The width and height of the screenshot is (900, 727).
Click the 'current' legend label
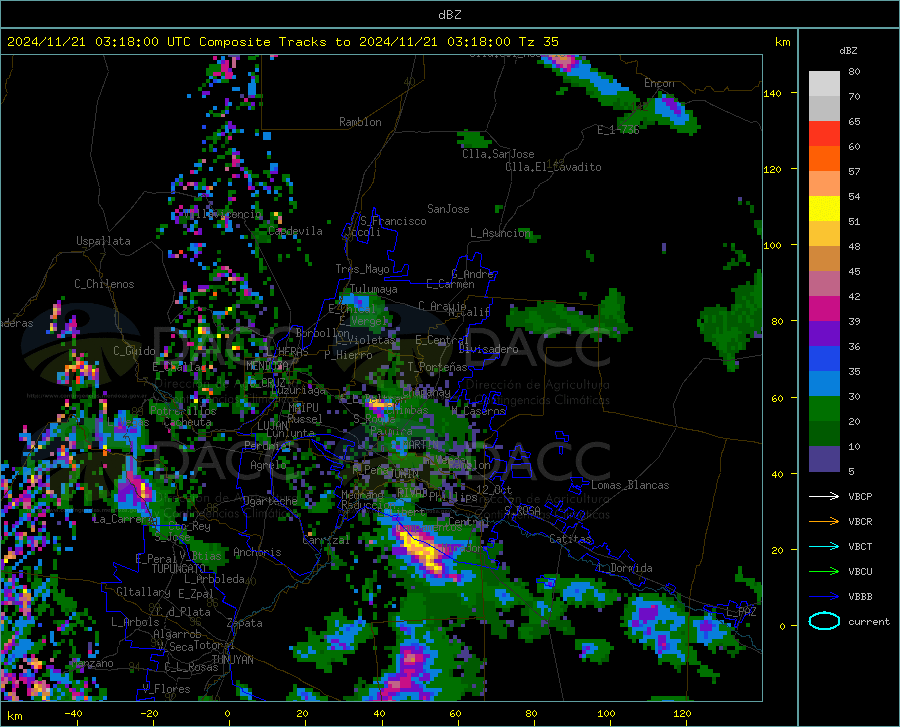click(x=868, y=621)
